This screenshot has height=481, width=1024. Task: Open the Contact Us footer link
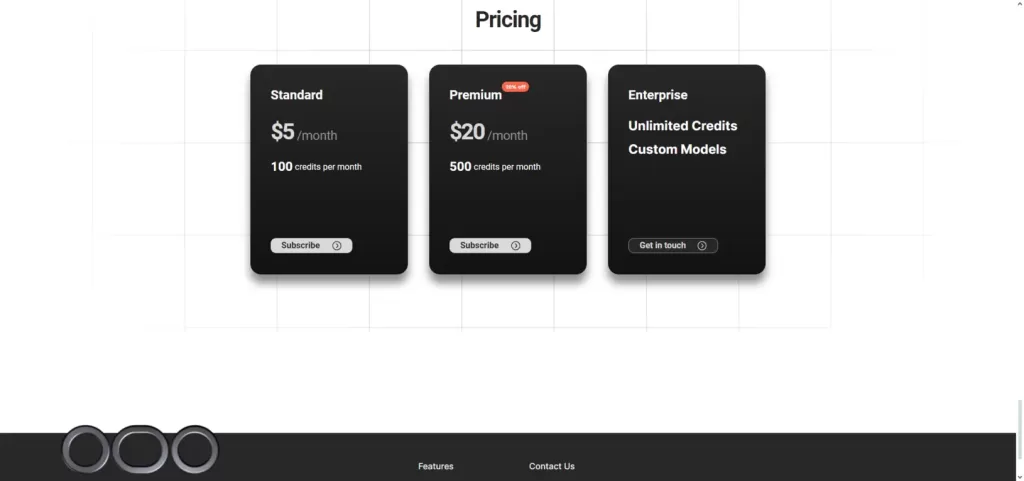pyautogui.click(x=552, y=466)
